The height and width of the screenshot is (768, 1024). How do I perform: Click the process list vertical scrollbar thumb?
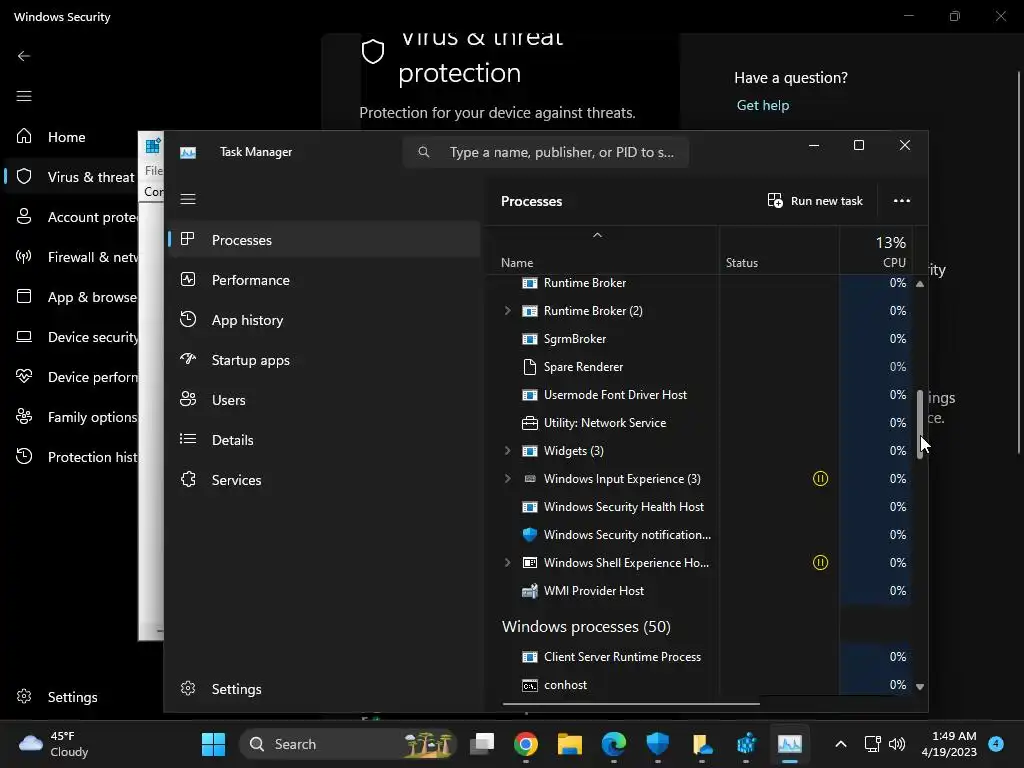920,424
